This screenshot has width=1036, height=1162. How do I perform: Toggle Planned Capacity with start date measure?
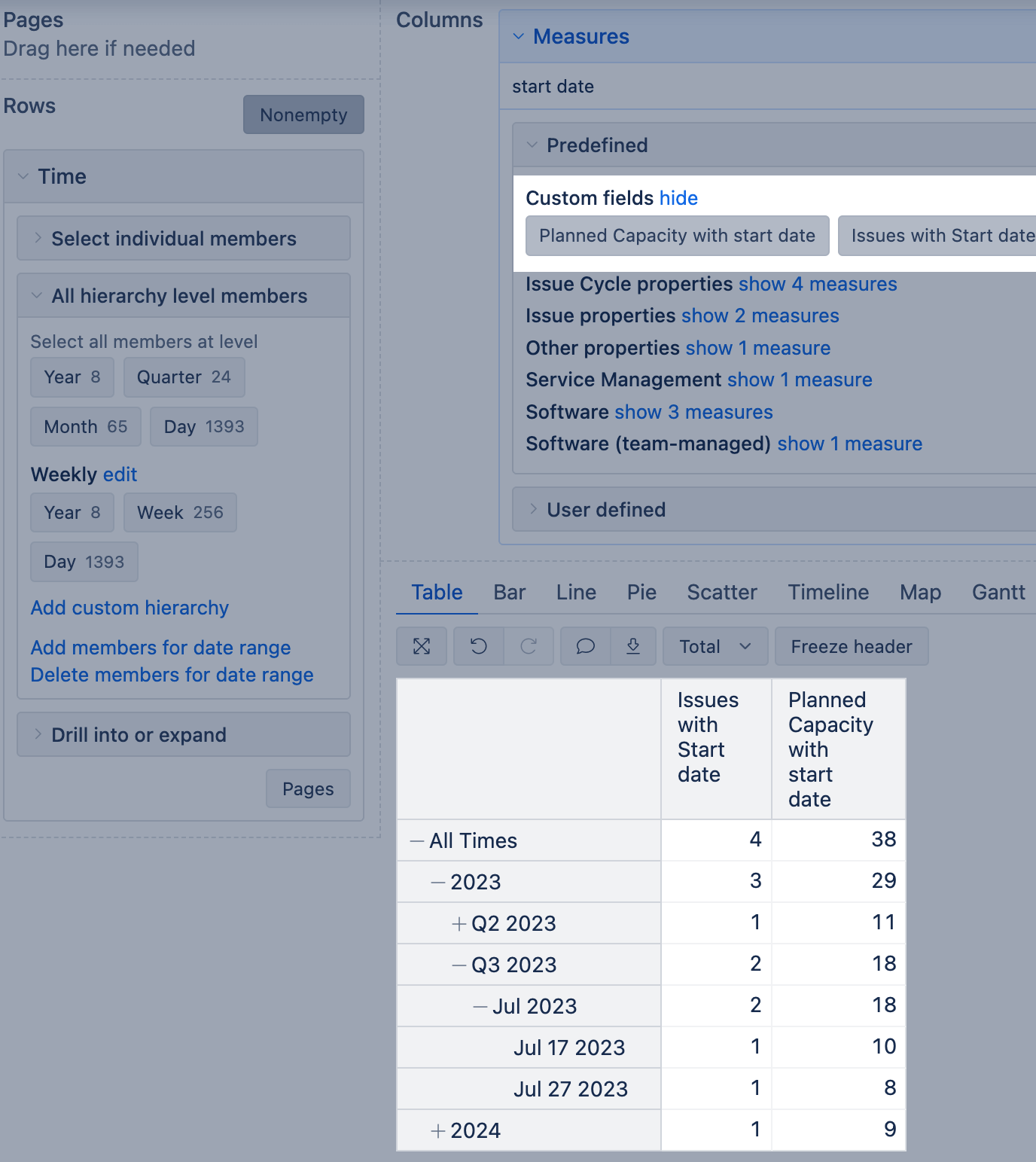(x=677, y=236)
